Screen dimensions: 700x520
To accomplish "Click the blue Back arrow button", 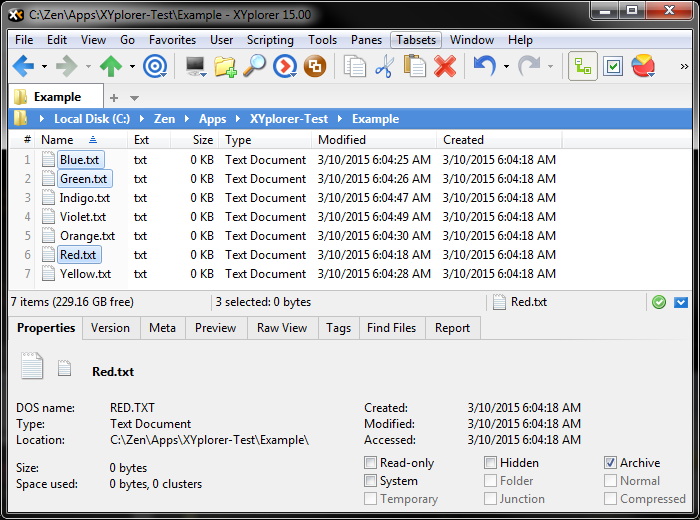I will tap(22, 67).
